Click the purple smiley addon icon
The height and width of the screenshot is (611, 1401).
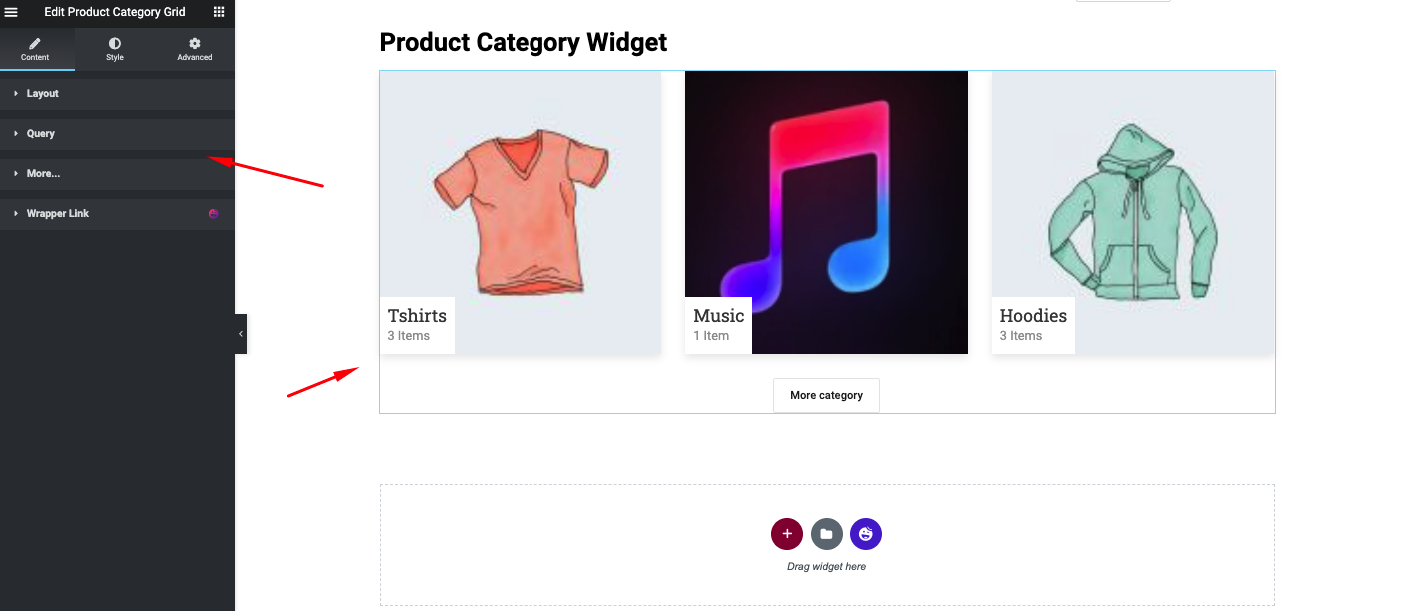866,534
